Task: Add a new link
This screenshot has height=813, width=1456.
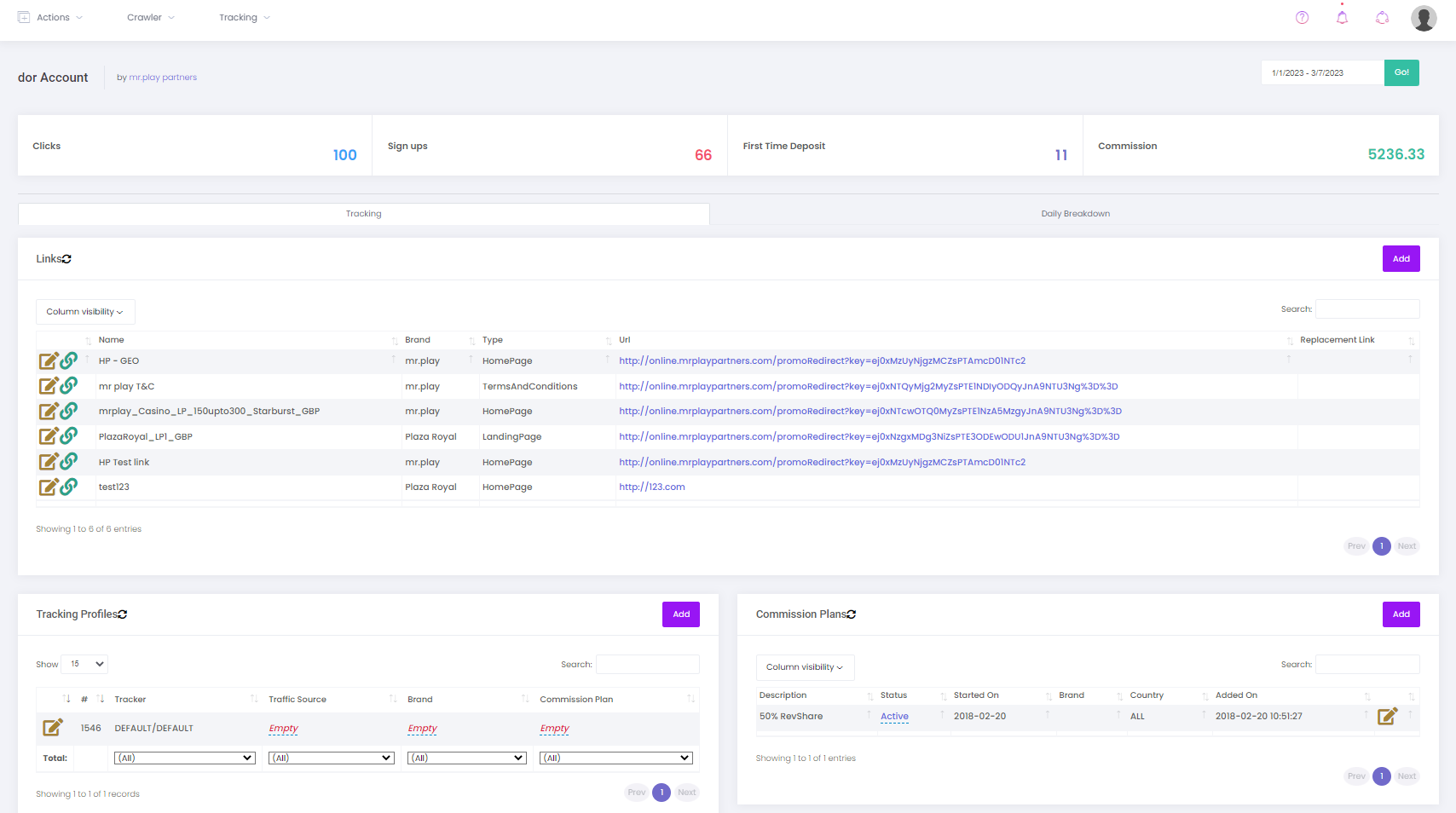Action: [1401, 259]
